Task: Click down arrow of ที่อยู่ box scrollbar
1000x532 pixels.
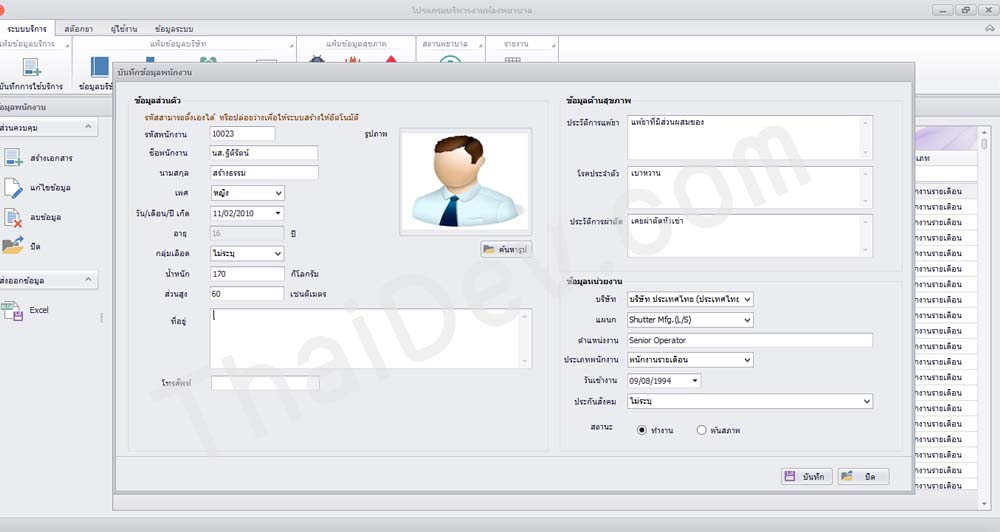Action: 525,362
